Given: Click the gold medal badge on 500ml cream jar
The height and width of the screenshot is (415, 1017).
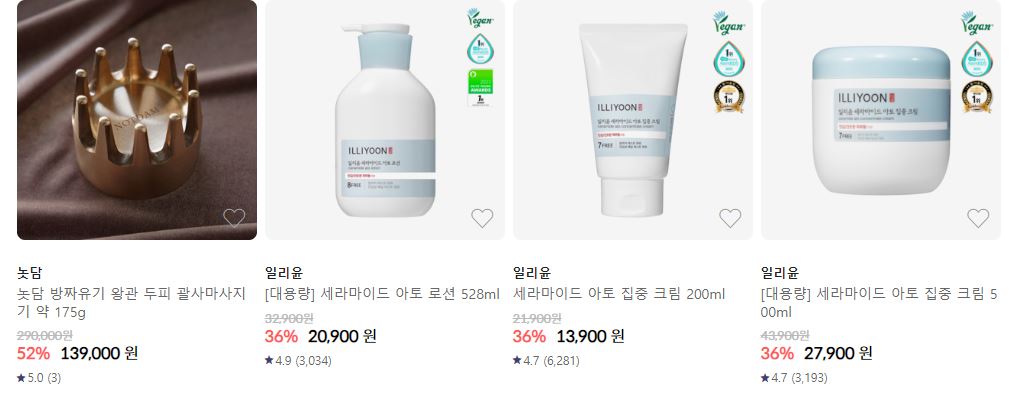Looking at the screenshot, I should pos(977,96).
